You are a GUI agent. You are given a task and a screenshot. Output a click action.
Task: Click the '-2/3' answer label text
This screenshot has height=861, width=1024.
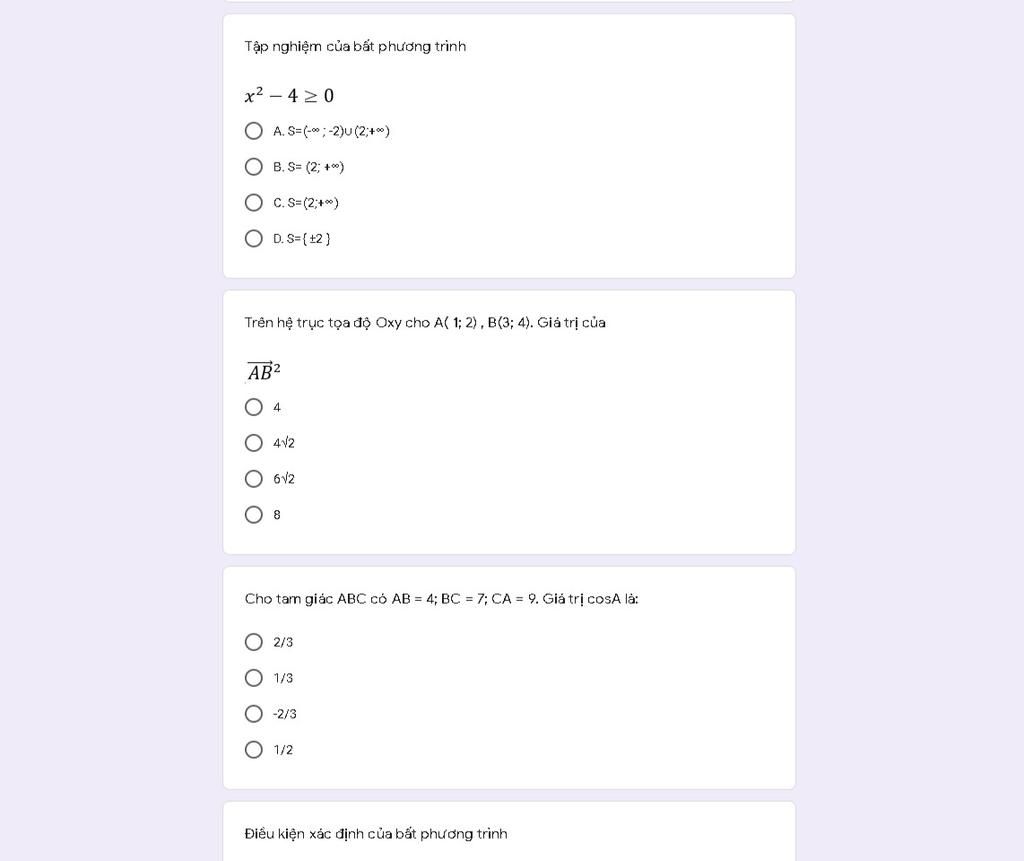tap(285, 714)
